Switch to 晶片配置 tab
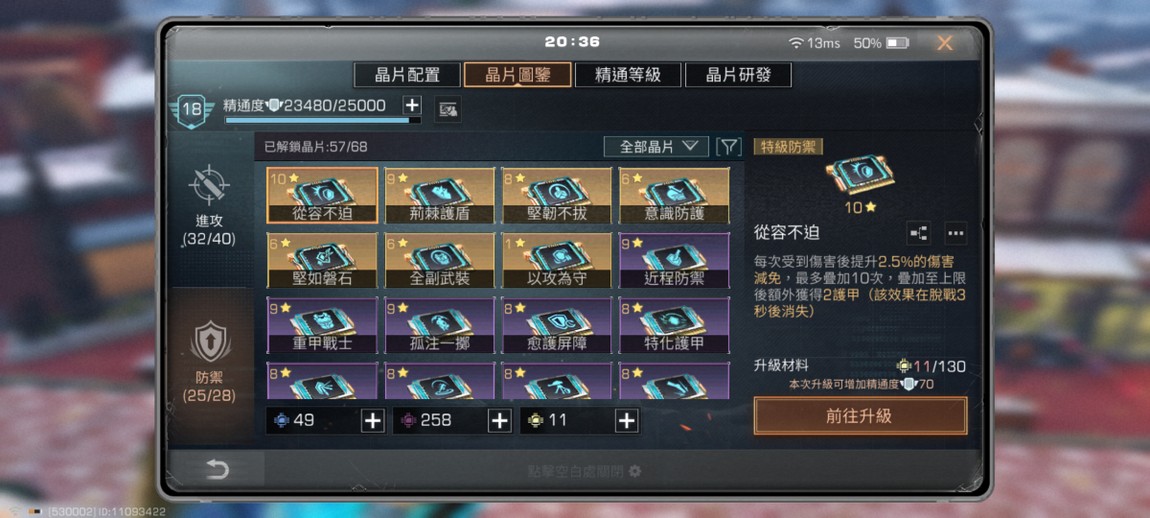The image size is (1150, 518). point(408,75)
